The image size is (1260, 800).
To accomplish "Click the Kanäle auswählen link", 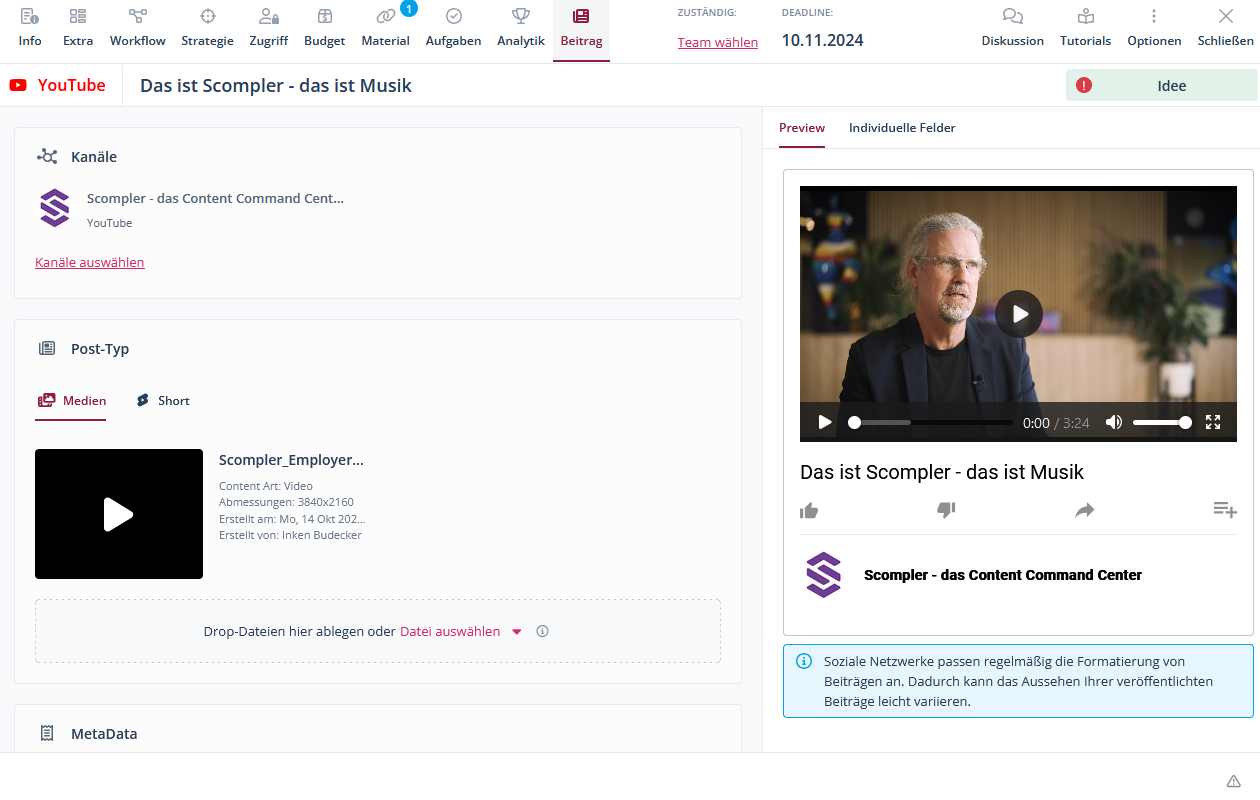I will point(90,263).
